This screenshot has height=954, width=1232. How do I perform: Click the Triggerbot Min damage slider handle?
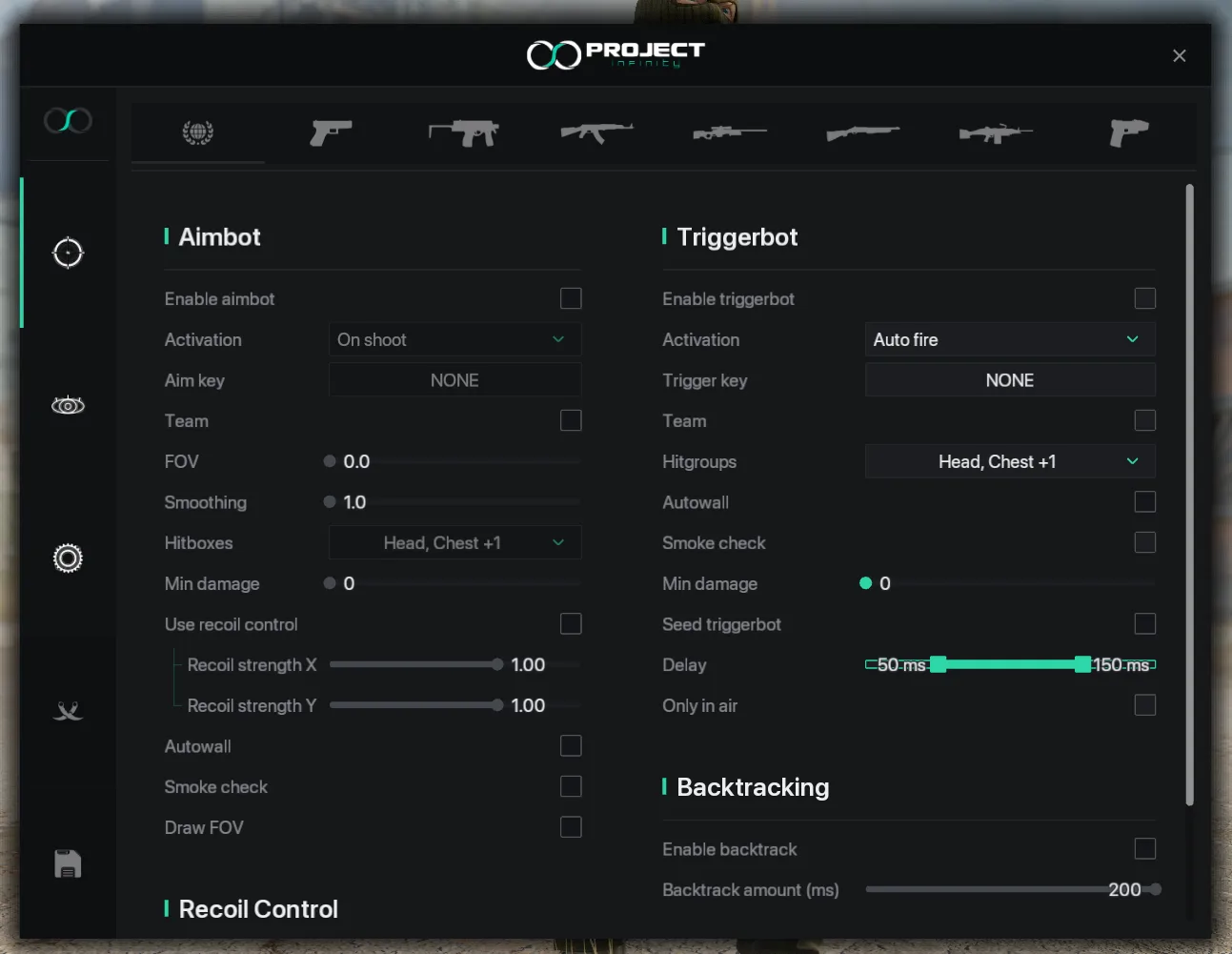865,583
